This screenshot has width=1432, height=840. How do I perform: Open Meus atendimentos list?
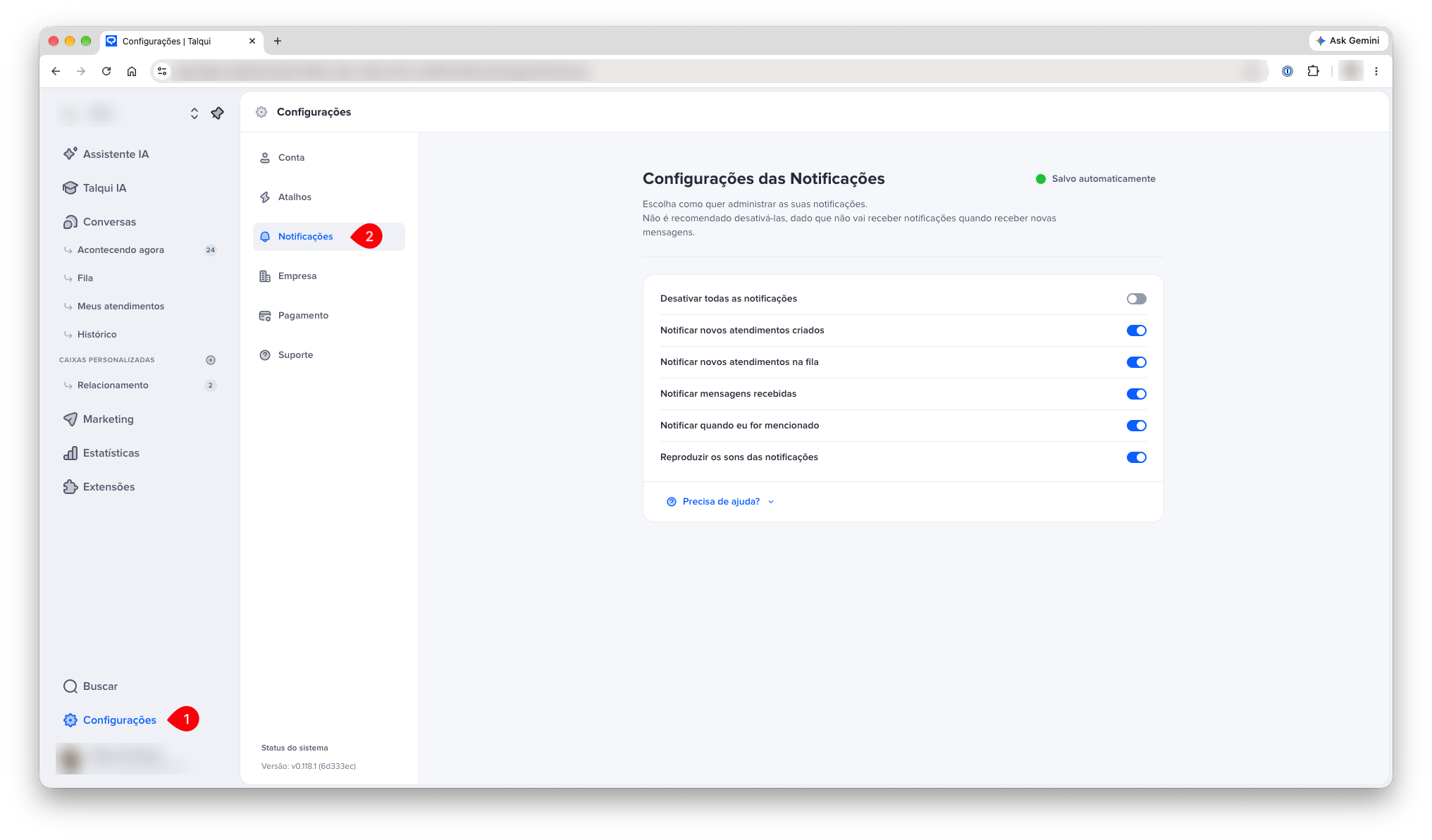click(x=140, y=306)
